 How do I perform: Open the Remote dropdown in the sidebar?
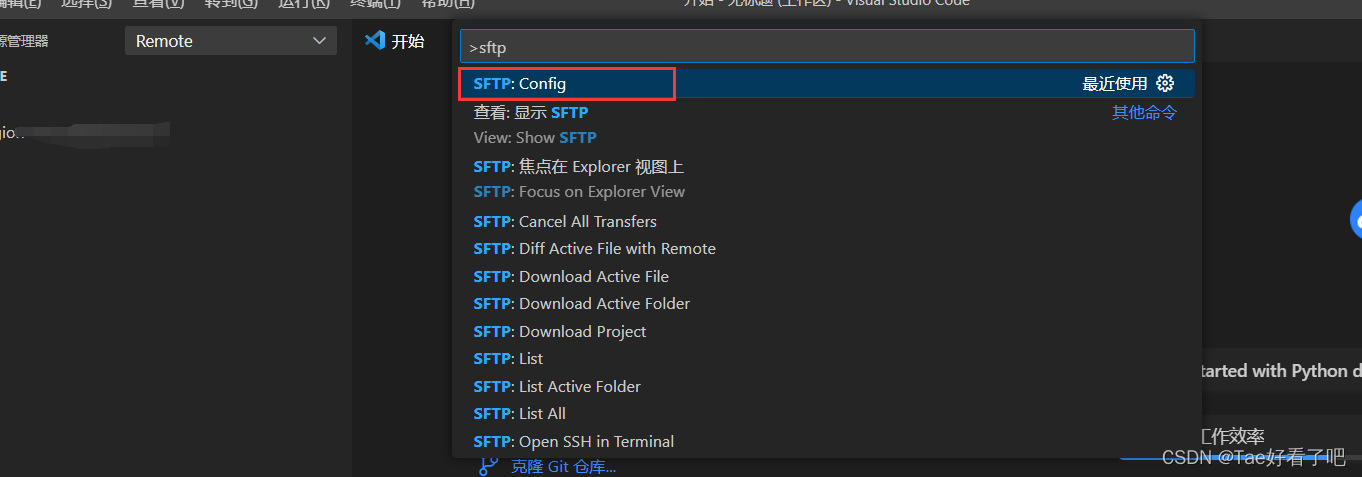(x=230, y=41)
